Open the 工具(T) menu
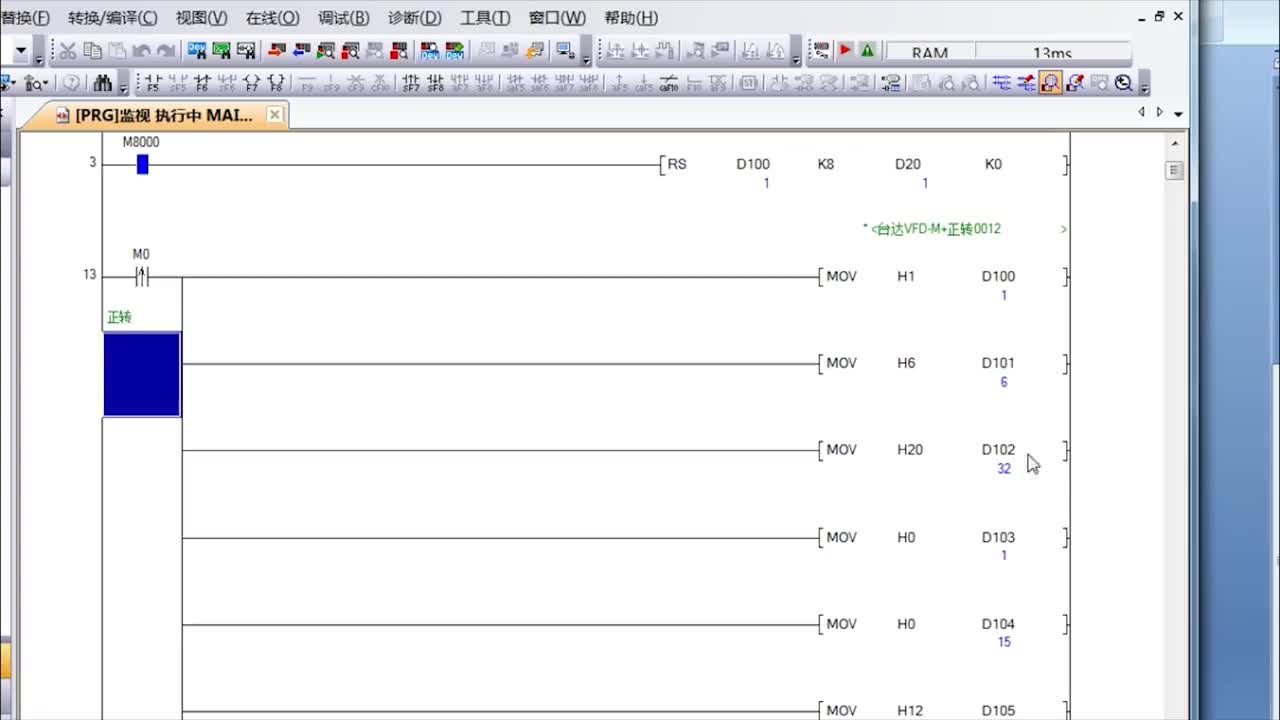The image size is (1280, 720). [x=485, y=18]
